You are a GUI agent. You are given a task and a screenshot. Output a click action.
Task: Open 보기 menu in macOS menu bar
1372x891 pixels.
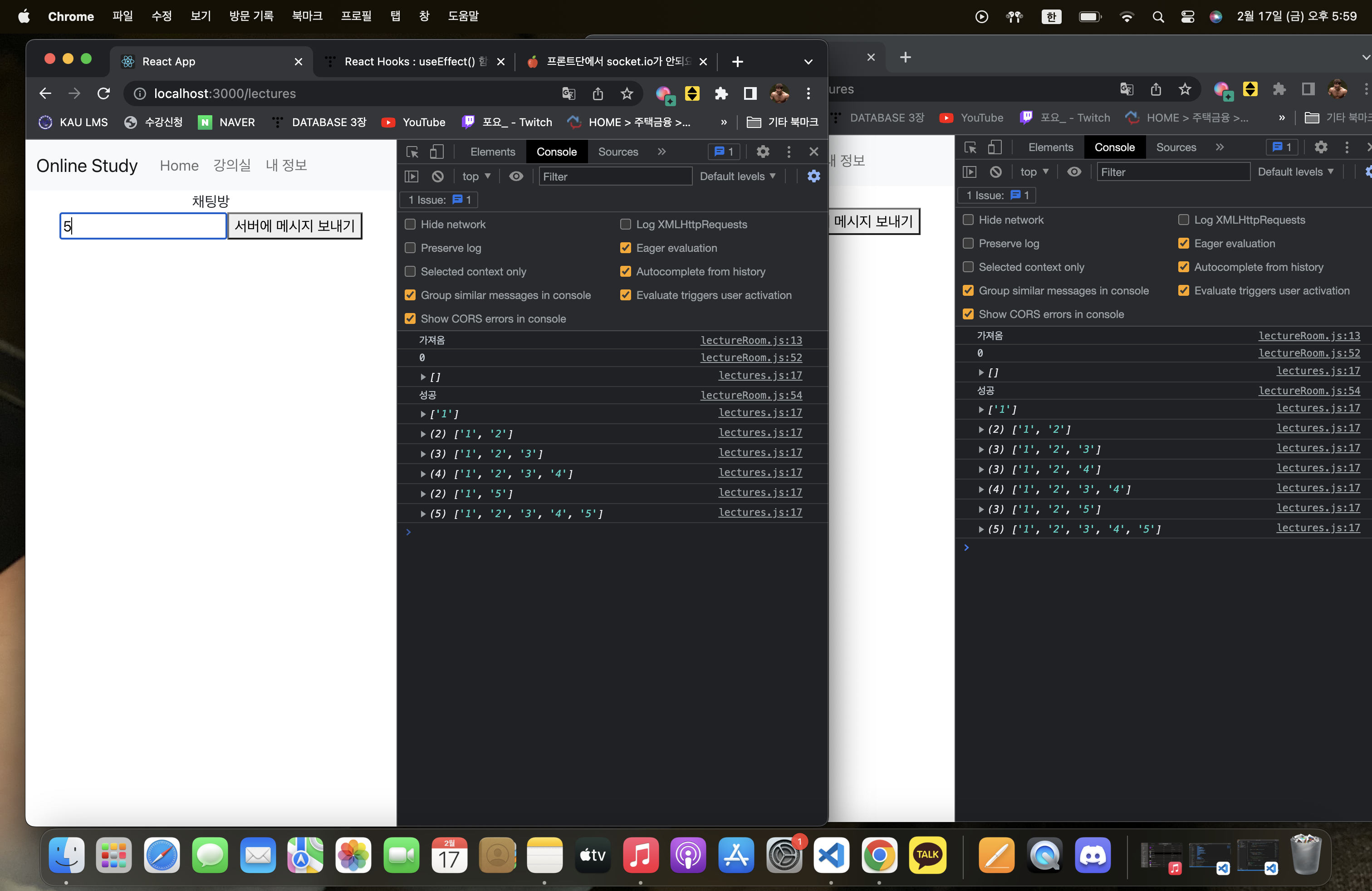coord(201,16)
